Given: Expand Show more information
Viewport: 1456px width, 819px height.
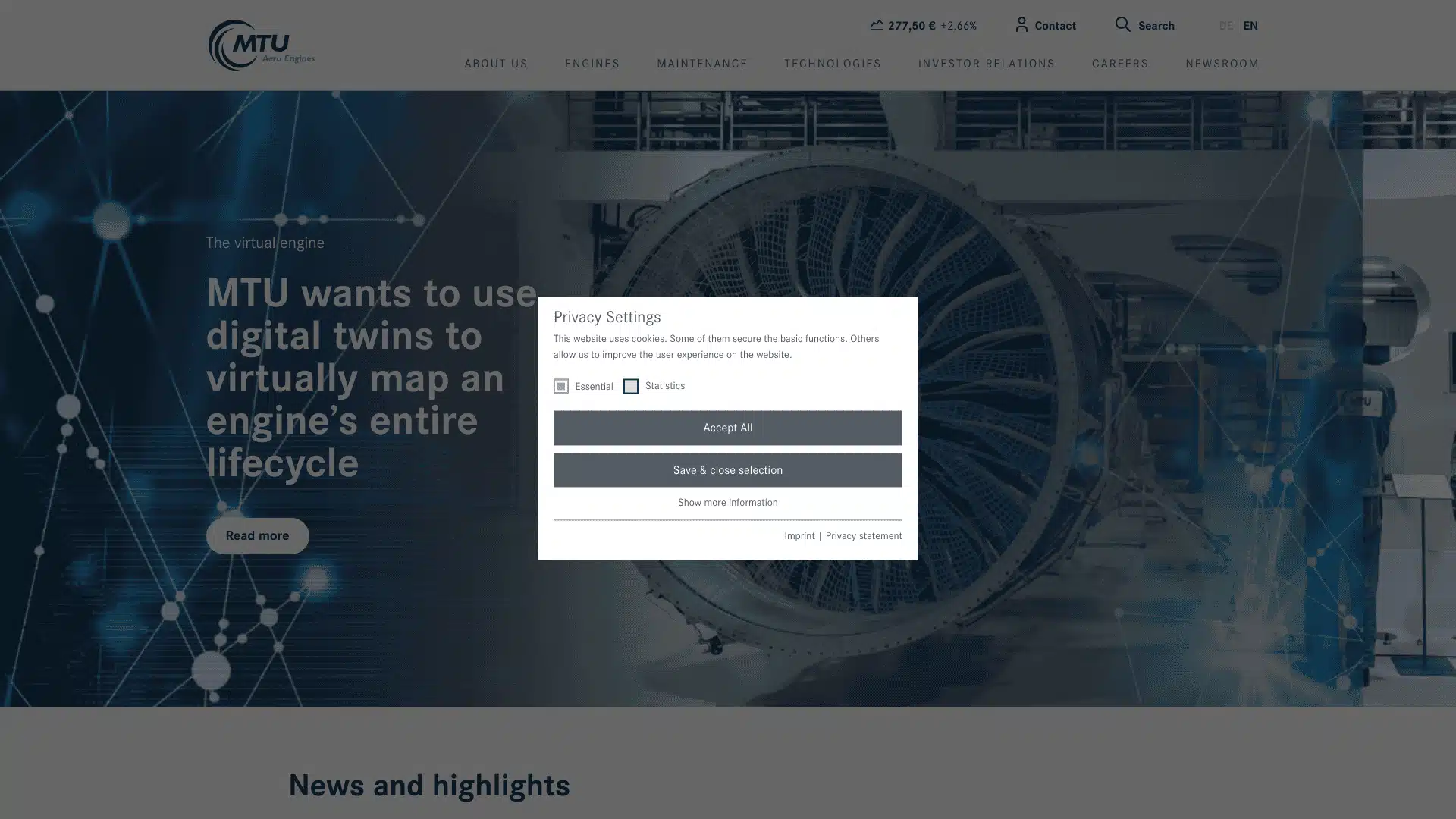Looking at the screenshot, I should pyautogui.click(x=727, y=503).
